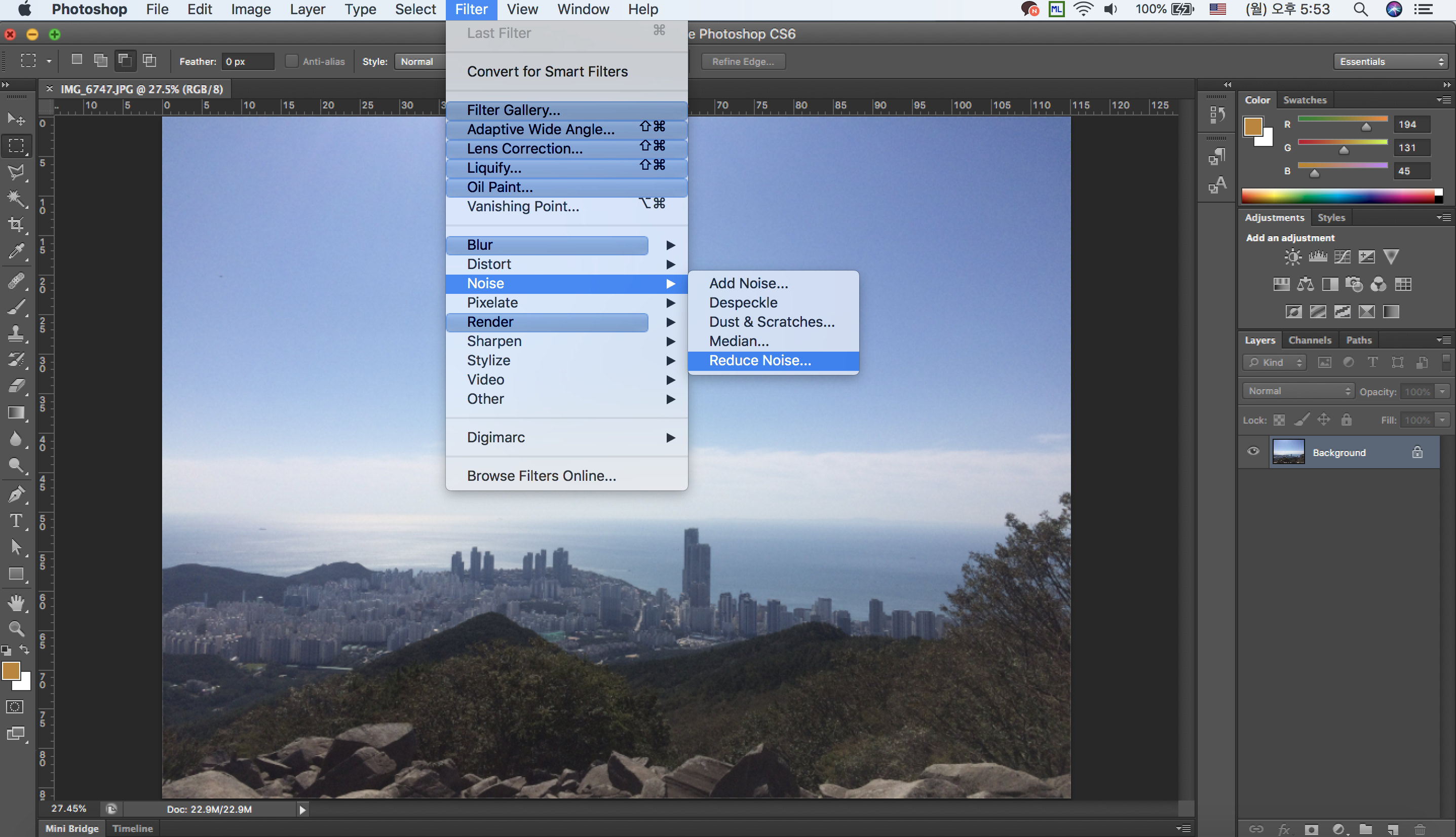Click the Refine Edge button
Image resolution: width=1456 pixels, height=837 pixels.
(743, 61)
